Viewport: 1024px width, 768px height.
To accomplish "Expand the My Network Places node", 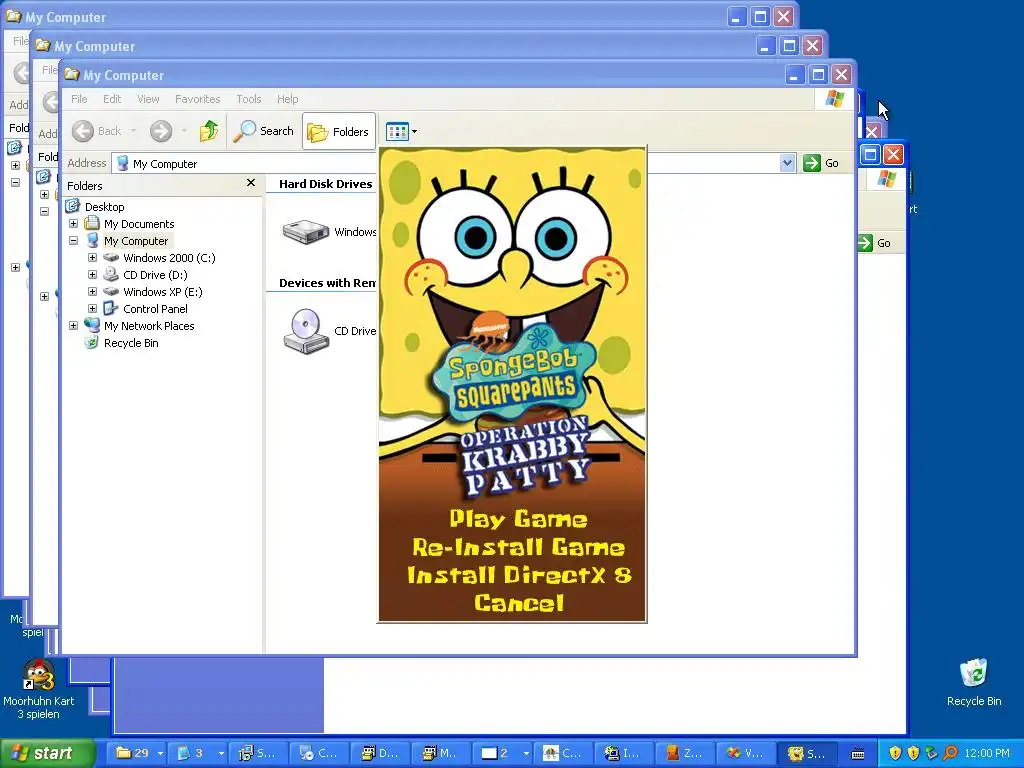I will click(x=74, y=326).
